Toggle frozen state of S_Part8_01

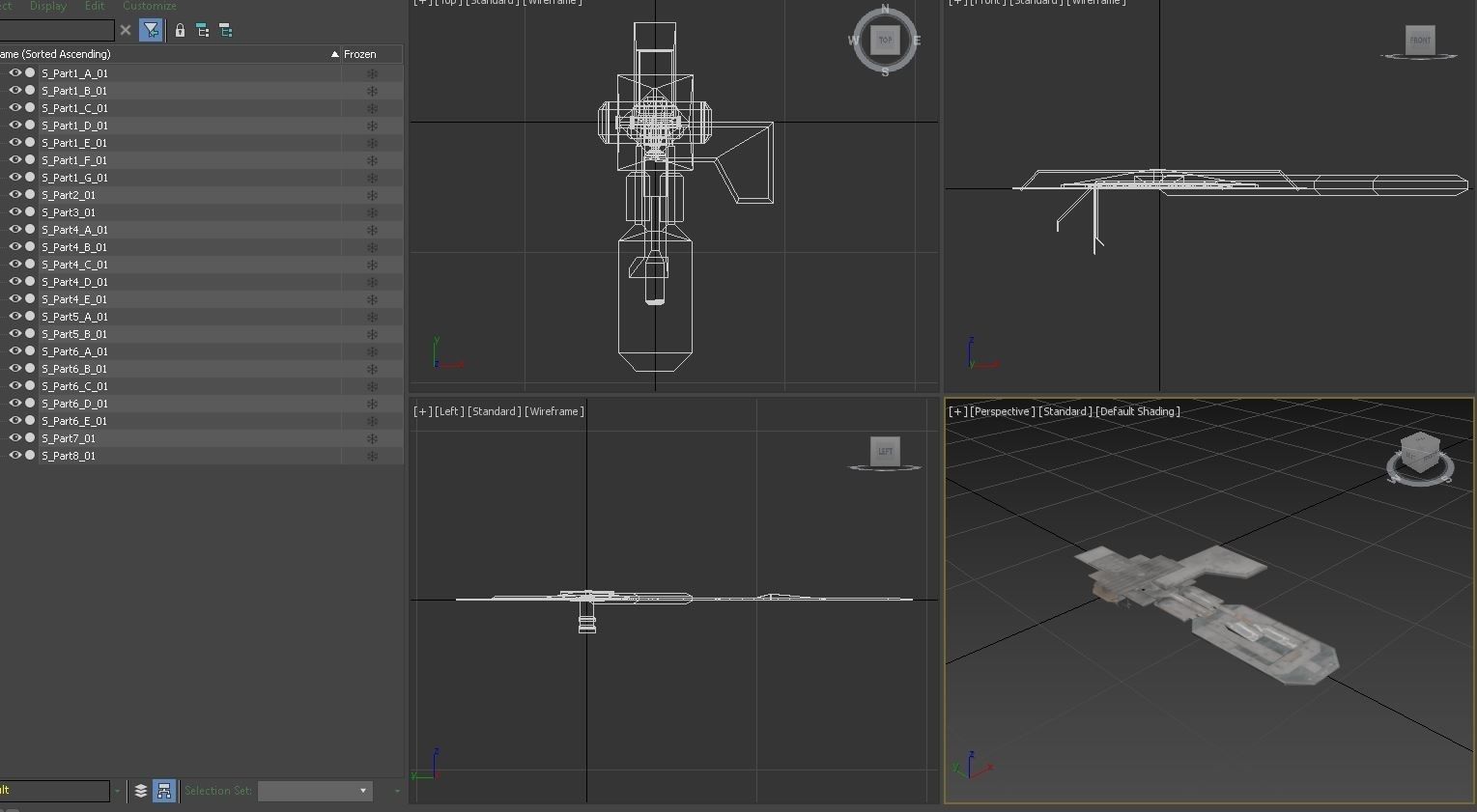372,456
